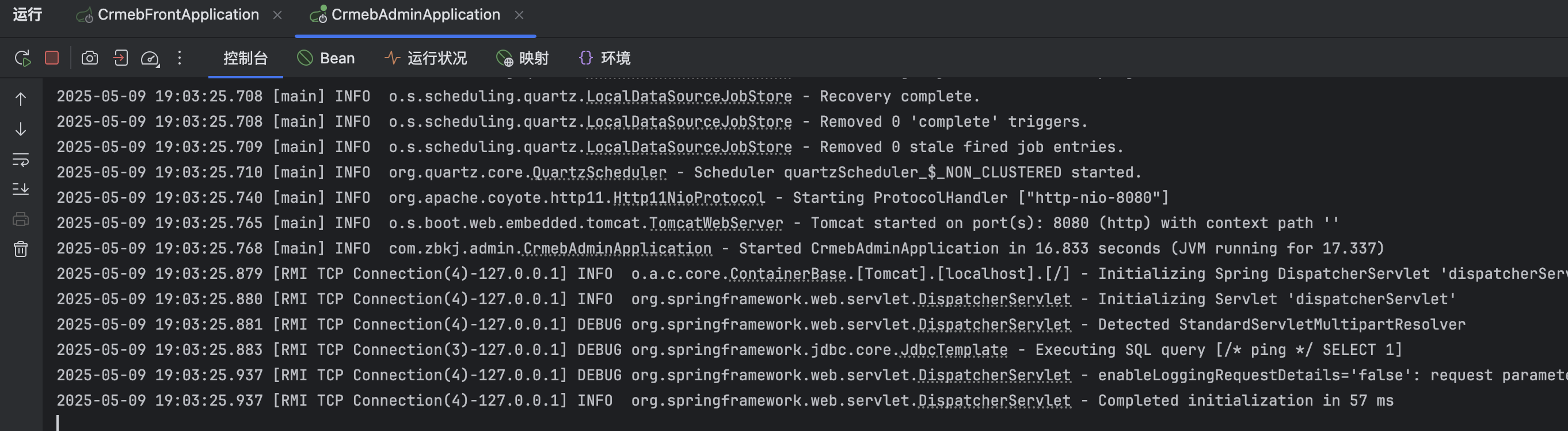This screenshot has width=1568, height=431.
Task: Jump down the stack trace with the down arrow
Action: click(x=21, y=129)
